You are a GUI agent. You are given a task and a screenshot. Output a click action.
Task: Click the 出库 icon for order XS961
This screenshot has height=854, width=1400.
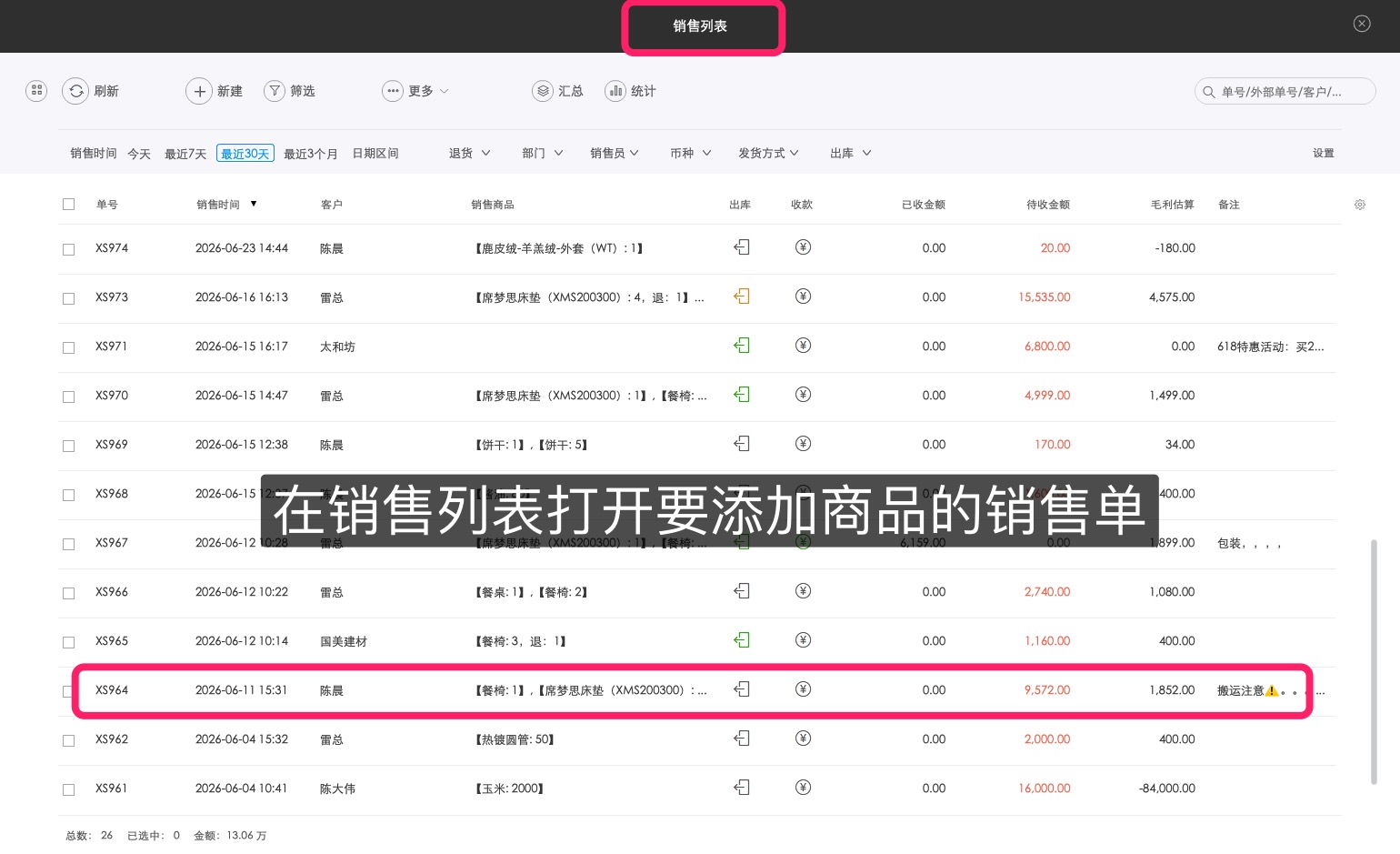[742, 788]
